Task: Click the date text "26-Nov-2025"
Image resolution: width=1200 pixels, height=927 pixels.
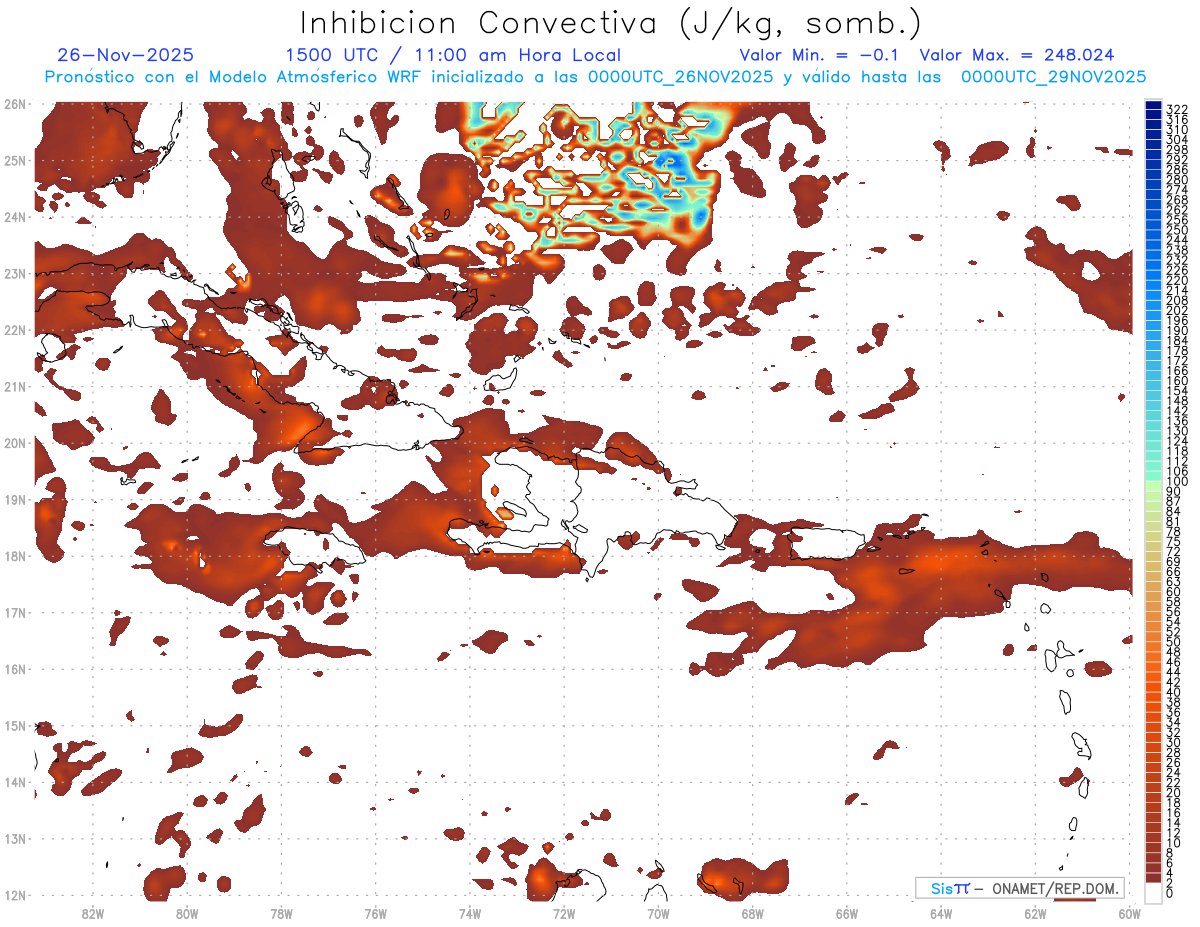Action: coord(126,55)
